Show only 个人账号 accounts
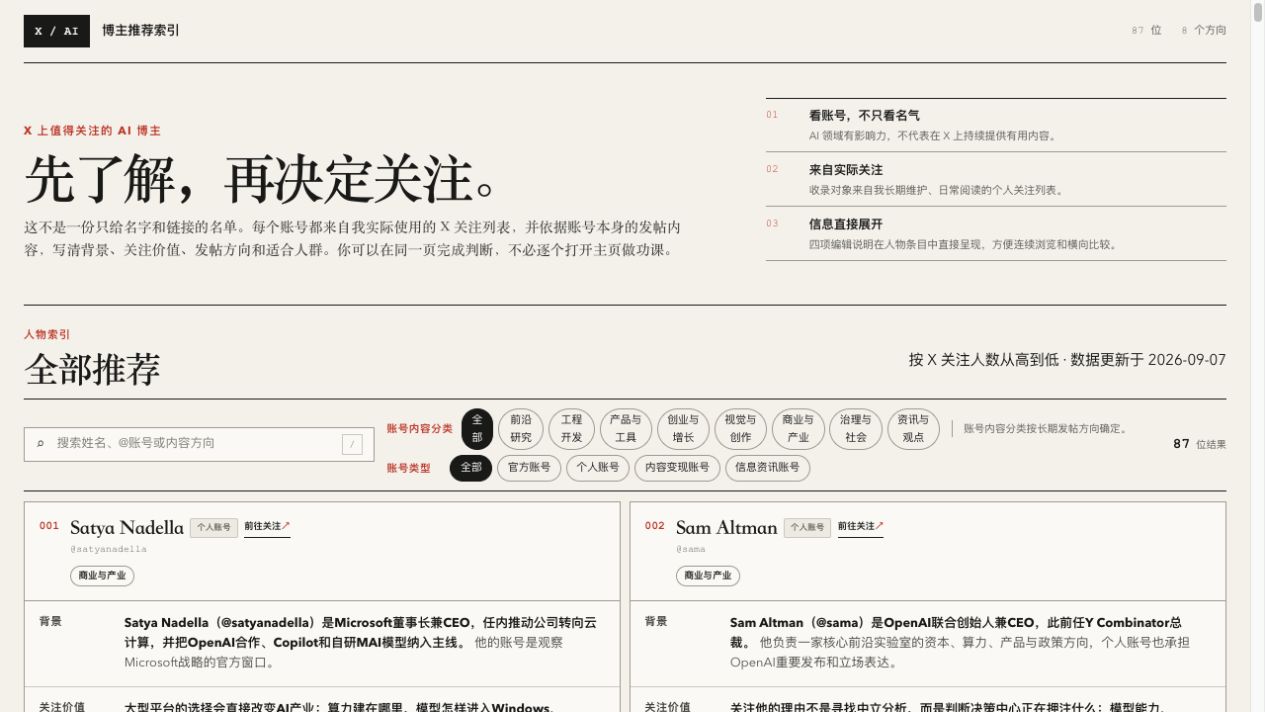Screen dimensions: 1265x712 [598, 468]
